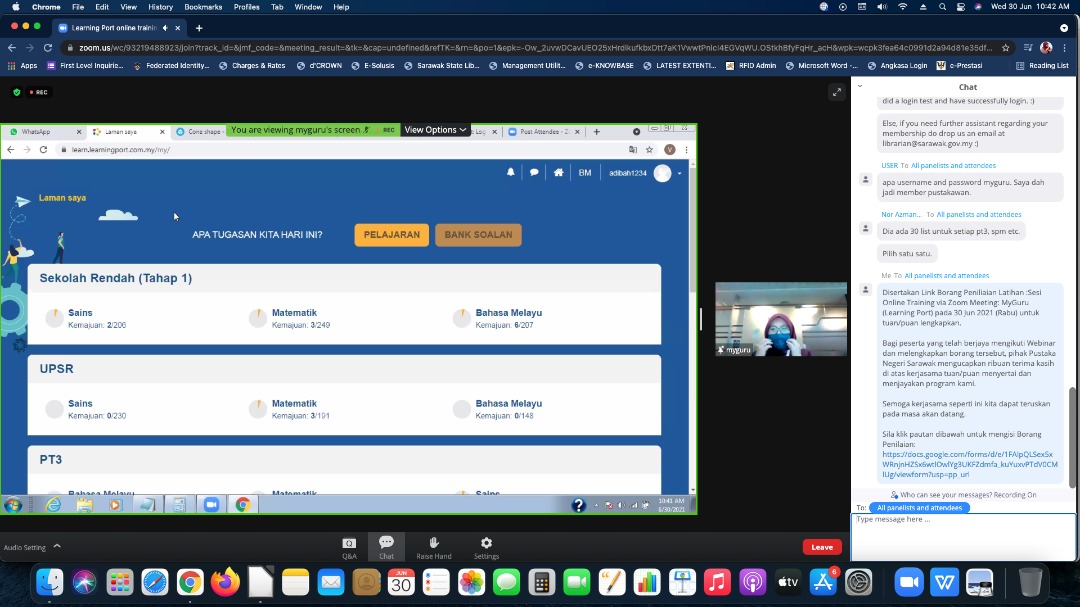This screenshot has width=1080, height=607.
Task: Choose recipient All panelists and attendees
Action: (919, 508)
